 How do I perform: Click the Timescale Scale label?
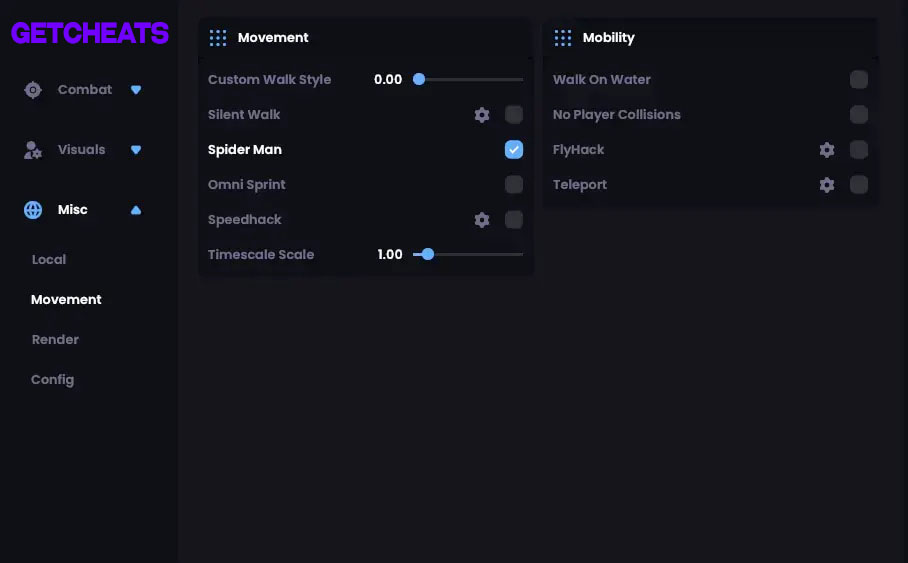click(x=261, y=254)
